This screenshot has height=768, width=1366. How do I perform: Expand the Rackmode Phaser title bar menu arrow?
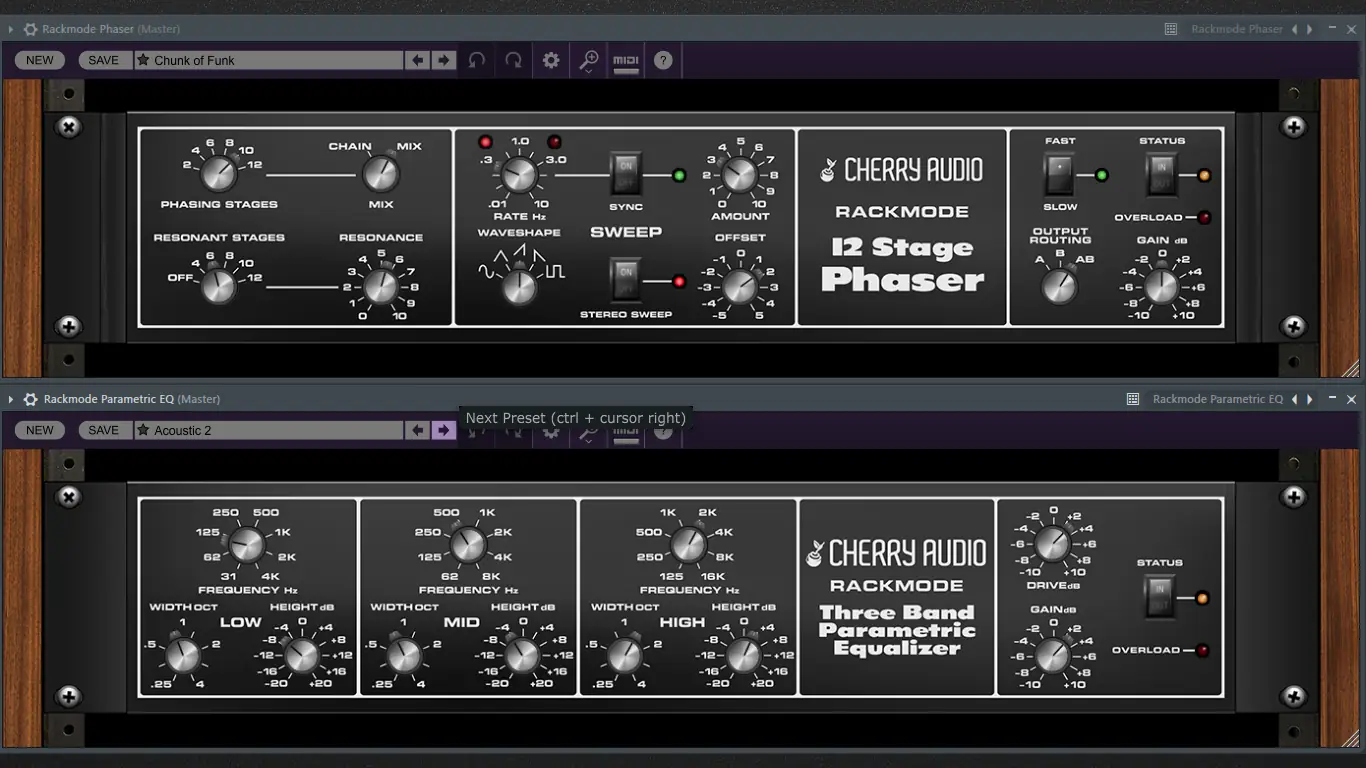click(x=11, y=30)
